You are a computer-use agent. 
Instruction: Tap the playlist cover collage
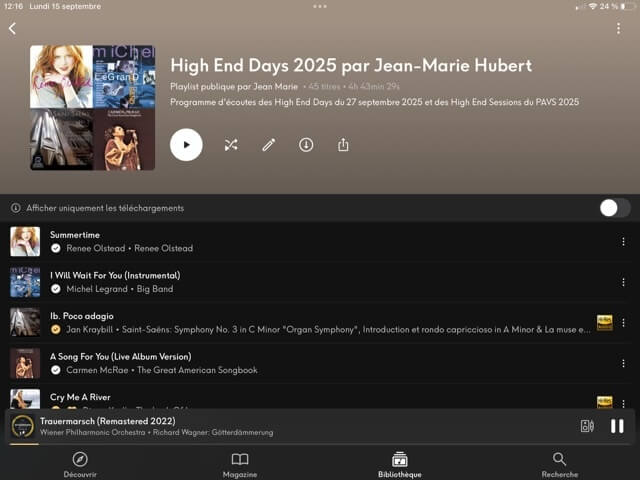pos(92,107)
